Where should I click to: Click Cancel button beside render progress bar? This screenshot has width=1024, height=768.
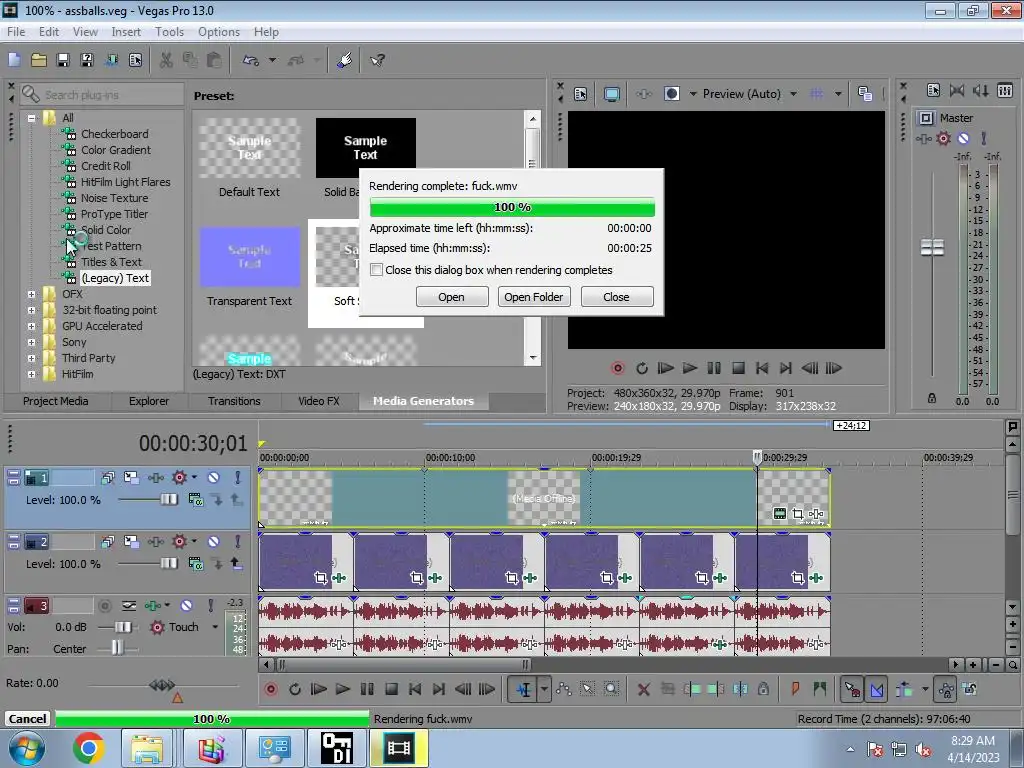point(27,719)
